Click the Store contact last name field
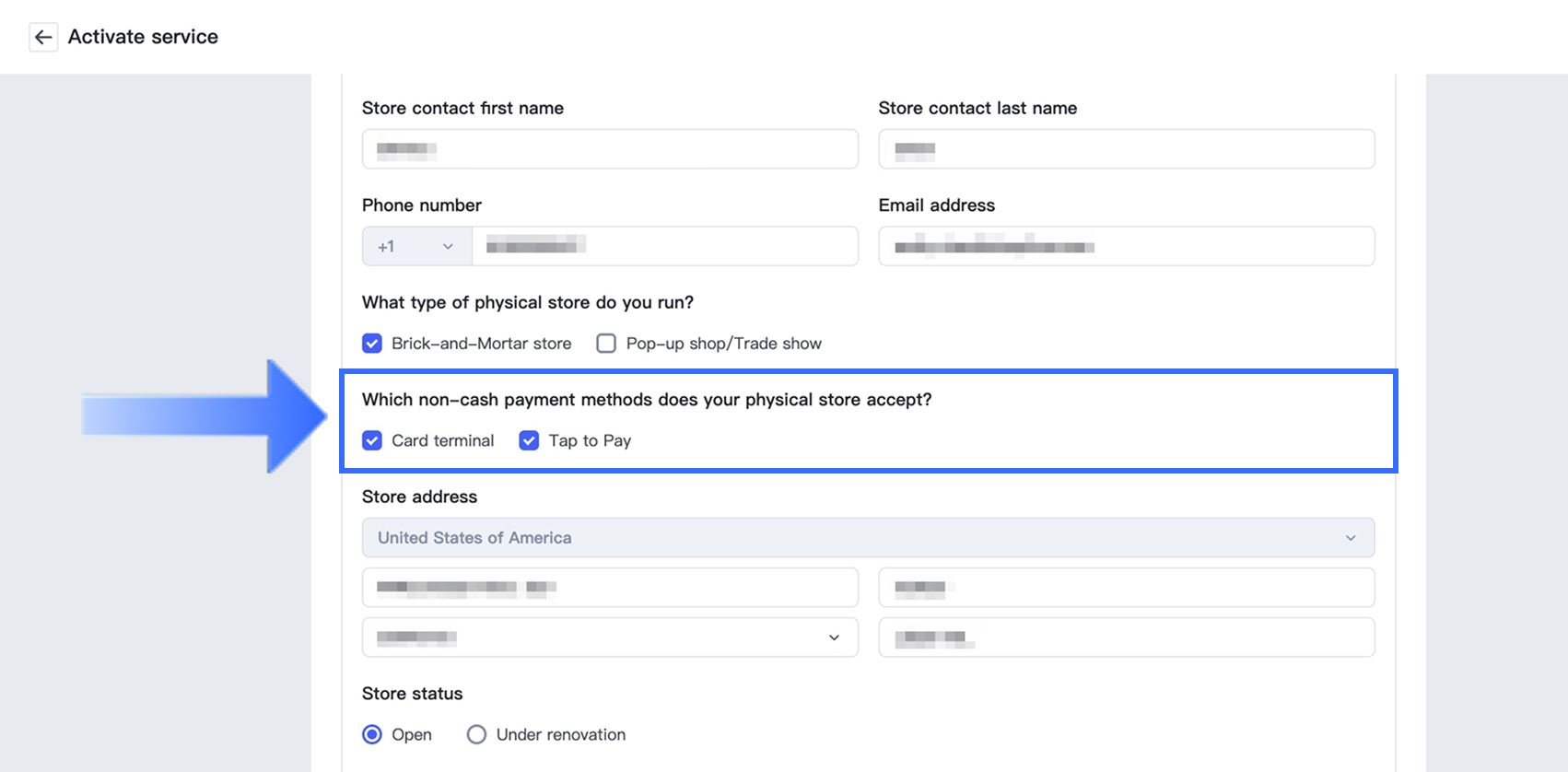Viewport: 1568px width, 772px height. pos(1126,149)
